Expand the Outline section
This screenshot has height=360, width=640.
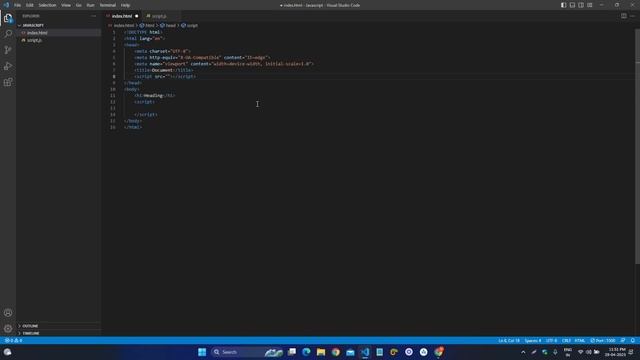(x=58, y=326)
